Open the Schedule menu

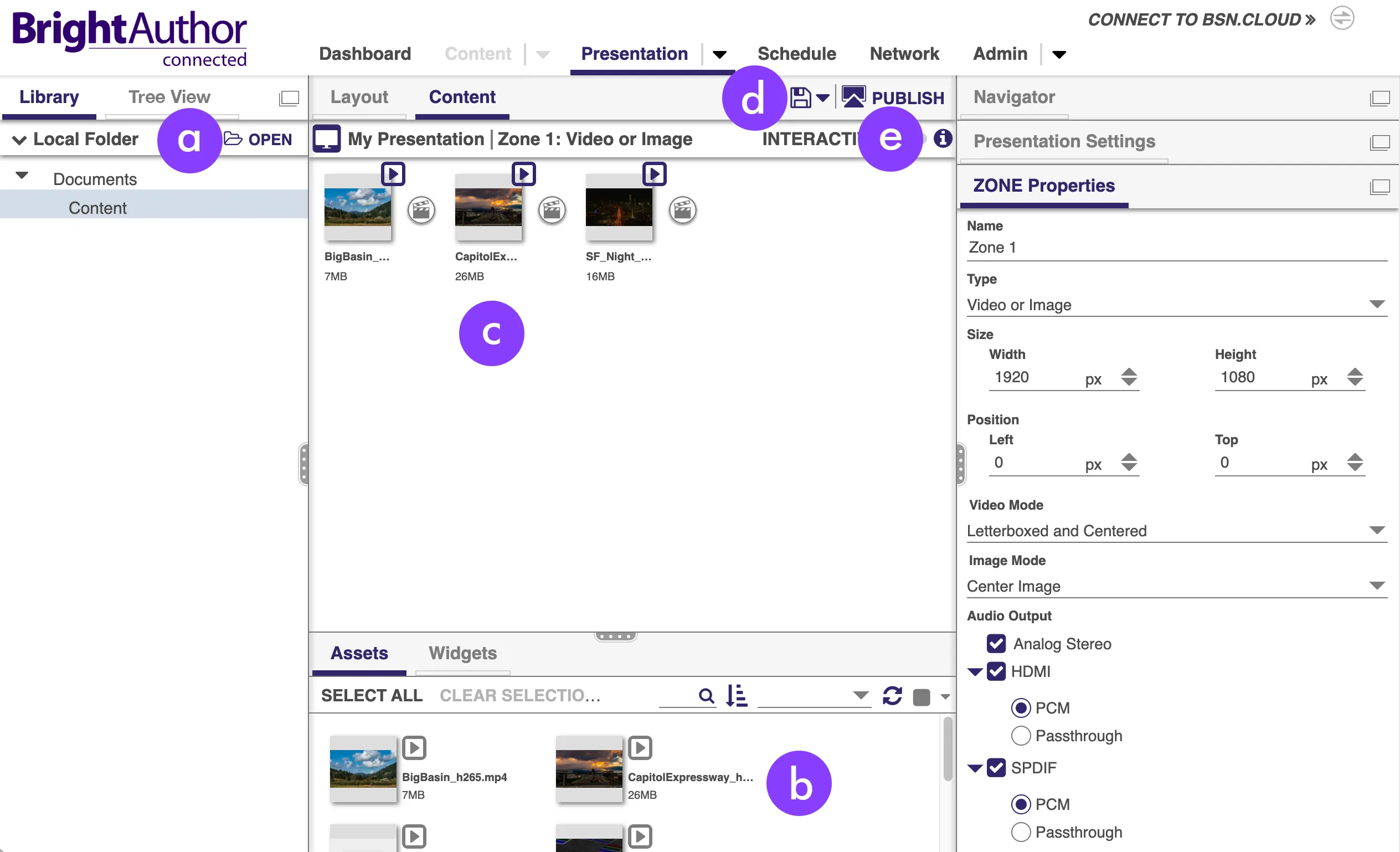click(x=796, y=54)
